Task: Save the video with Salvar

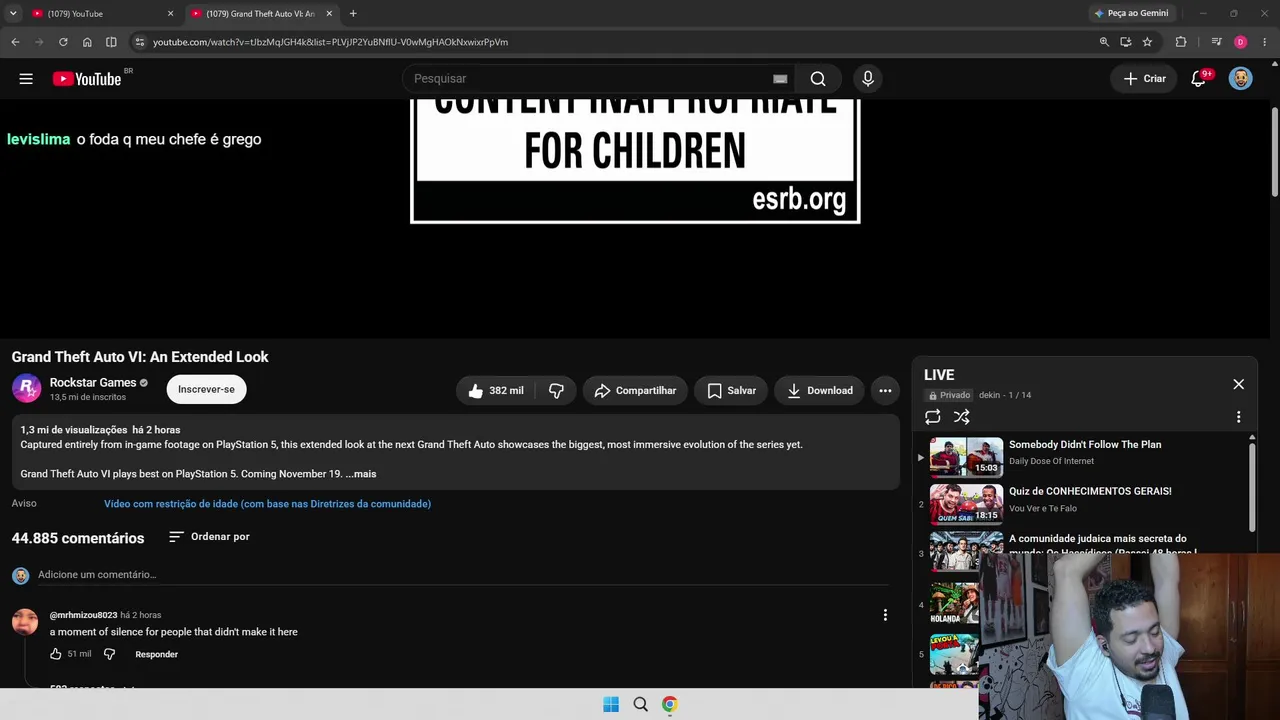Action: tap(731, 391)
